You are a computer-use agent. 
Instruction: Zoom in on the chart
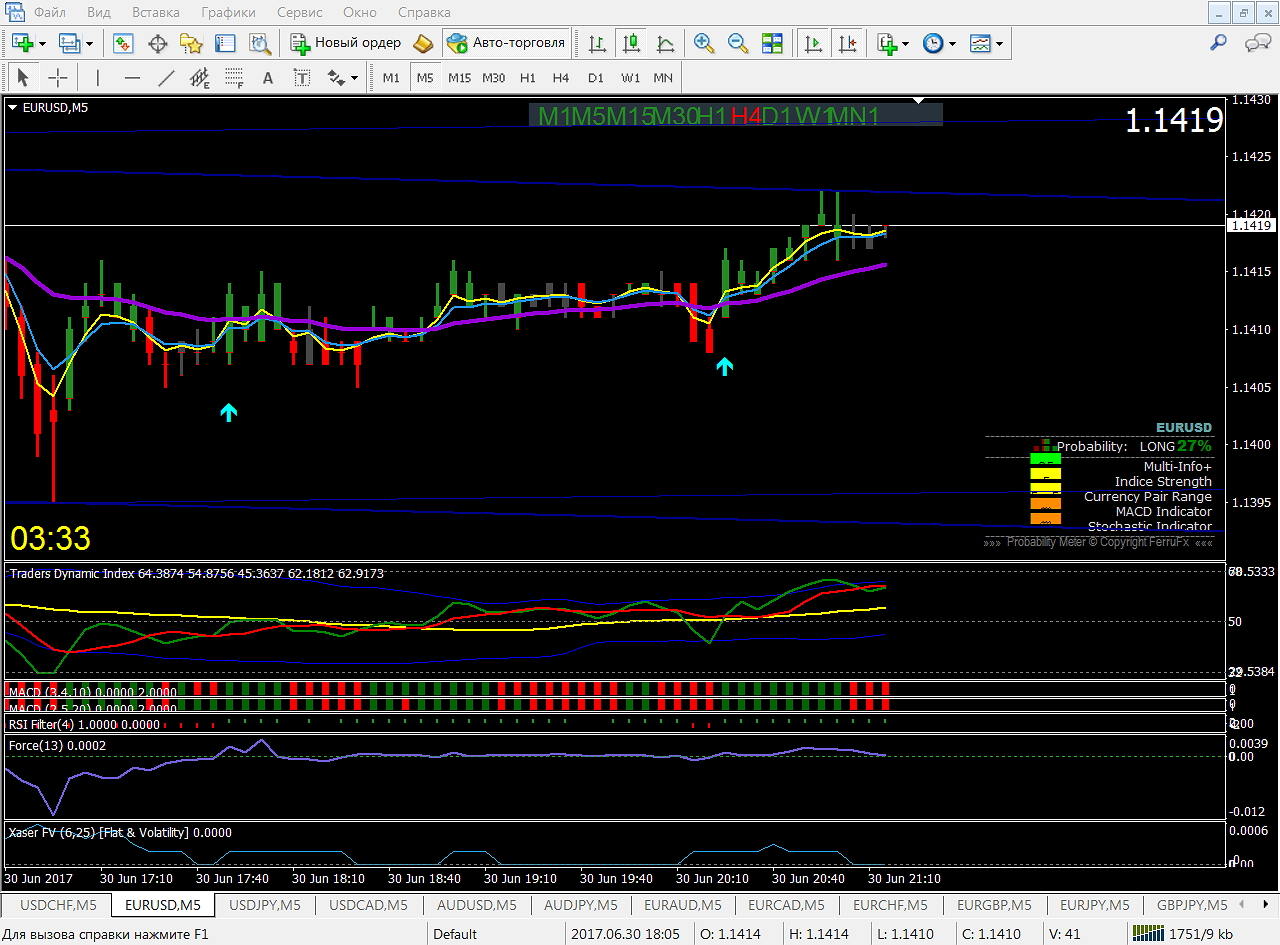tap(704, 43)
